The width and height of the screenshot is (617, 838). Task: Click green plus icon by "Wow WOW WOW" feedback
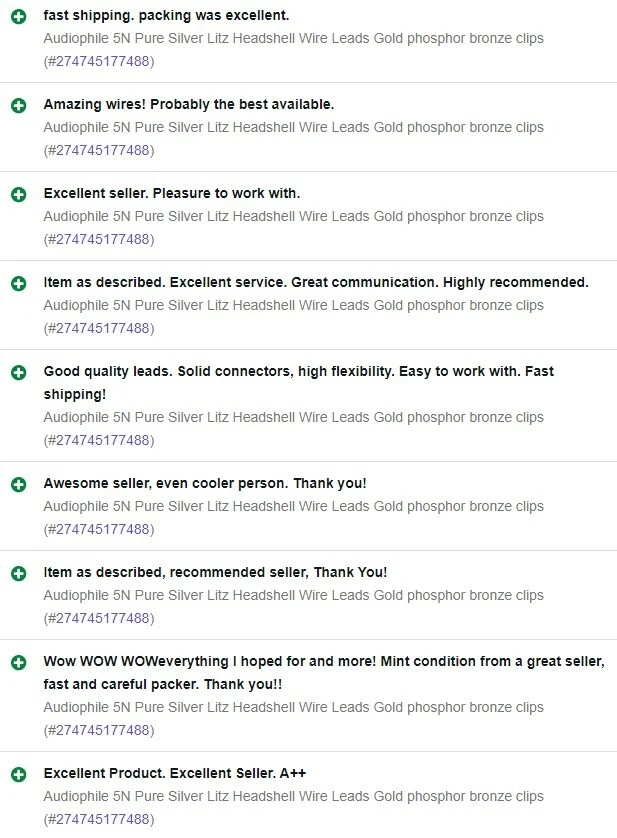coord(18,662)
